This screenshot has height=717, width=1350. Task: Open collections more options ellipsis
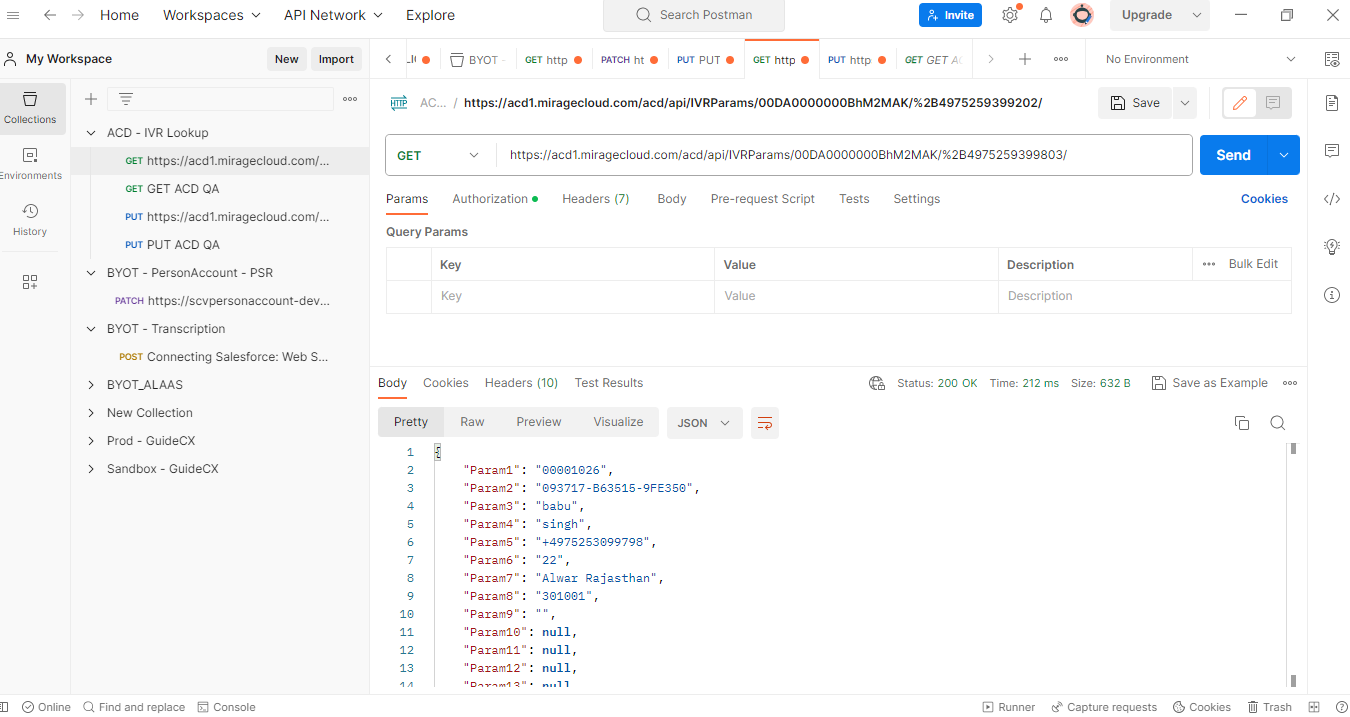click(350, 99)
